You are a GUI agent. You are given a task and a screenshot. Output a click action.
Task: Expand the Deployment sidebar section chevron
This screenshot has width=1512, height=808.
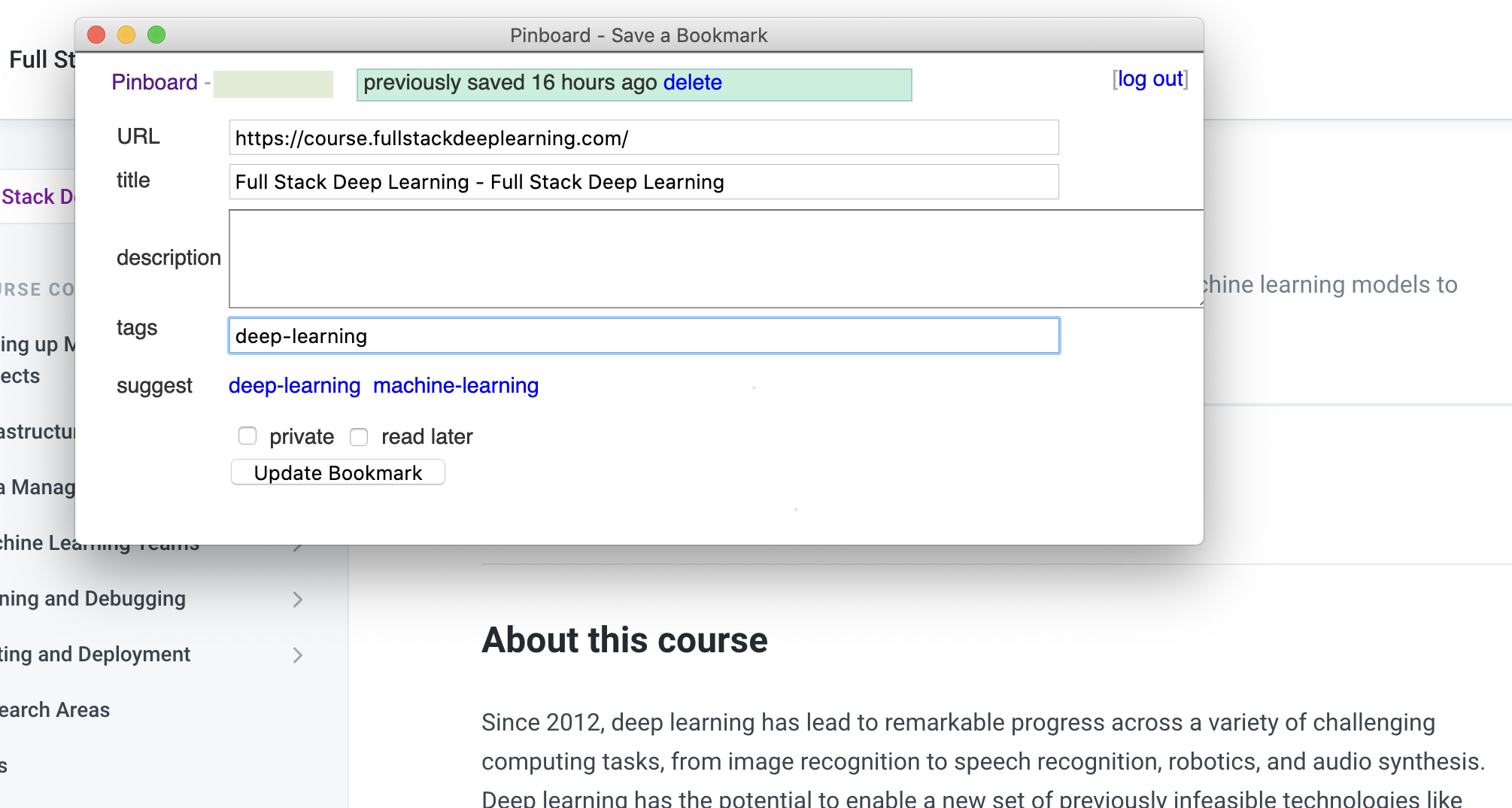click(x=298, y=655)
